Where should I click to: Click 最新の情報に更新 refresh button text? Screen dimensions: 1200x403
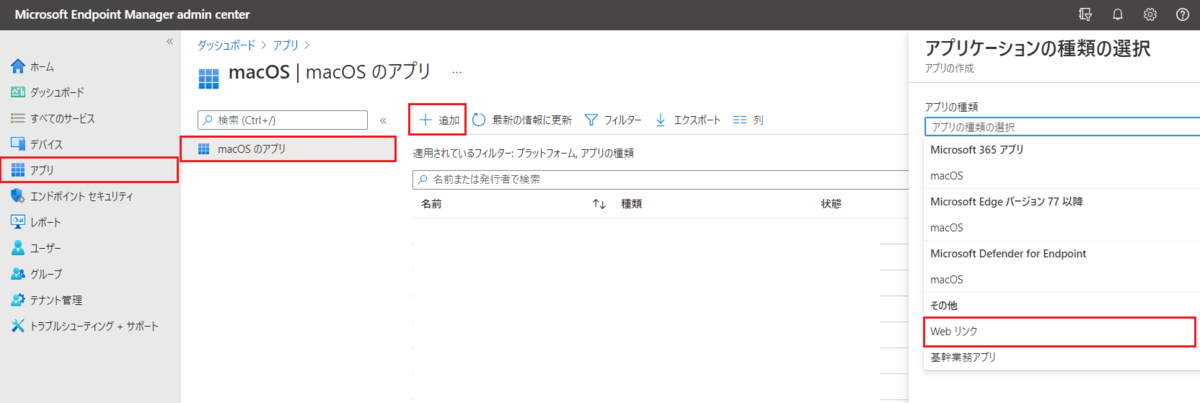pos(531,120)
